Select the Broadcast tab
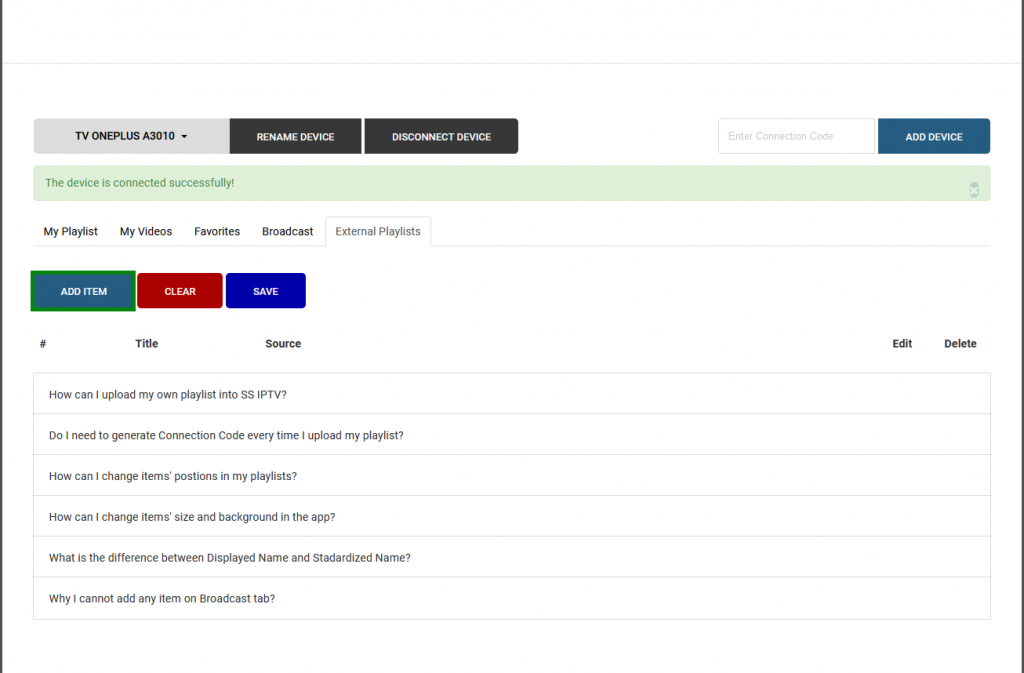Image resolution: width=1024 pixels, height=673 pixels. click(288, 231)
